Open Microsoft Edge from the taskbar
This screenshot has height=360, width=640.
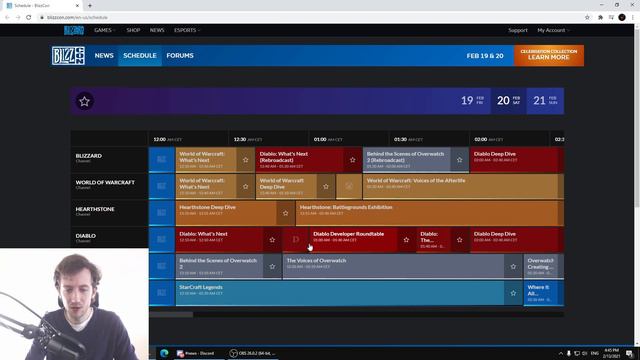tap(164, 353)
